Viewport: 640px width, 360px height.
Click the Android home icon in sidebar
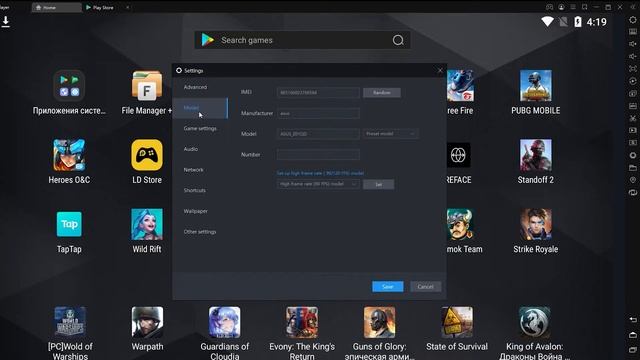tap(633, 335)
